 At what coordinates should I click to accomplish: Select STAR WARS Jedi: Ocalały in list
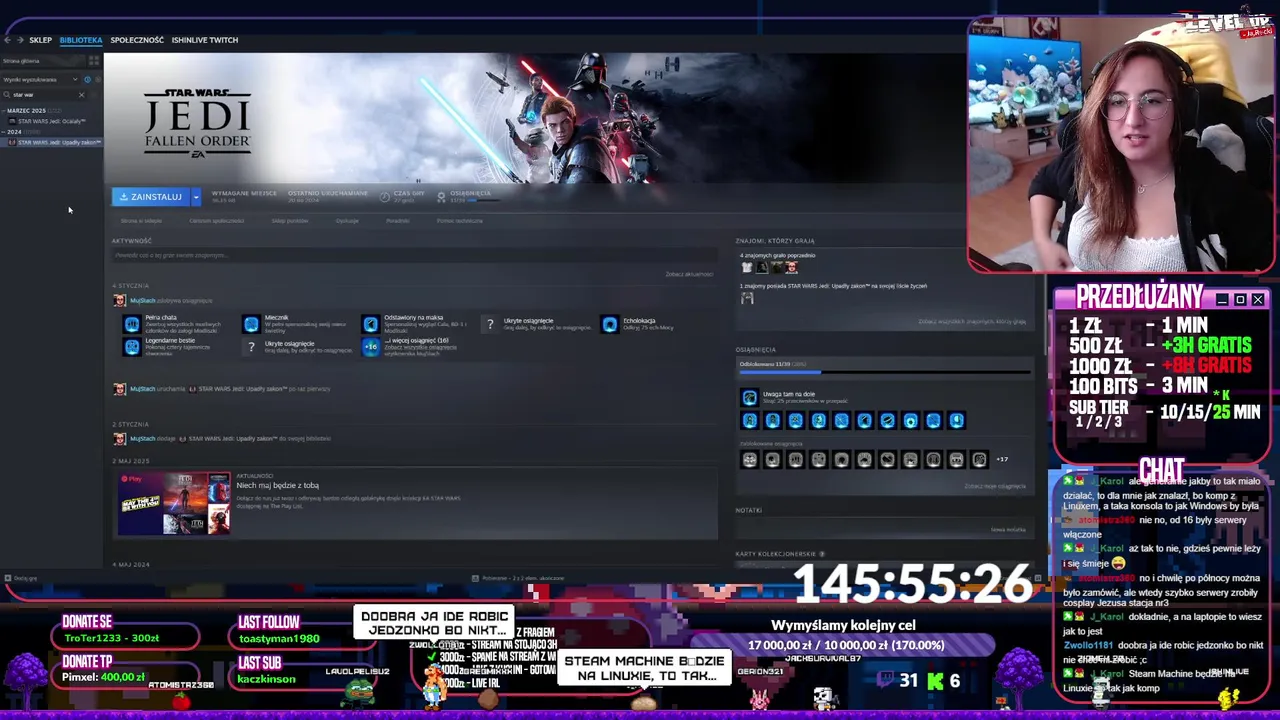click(x=50, y=121)
